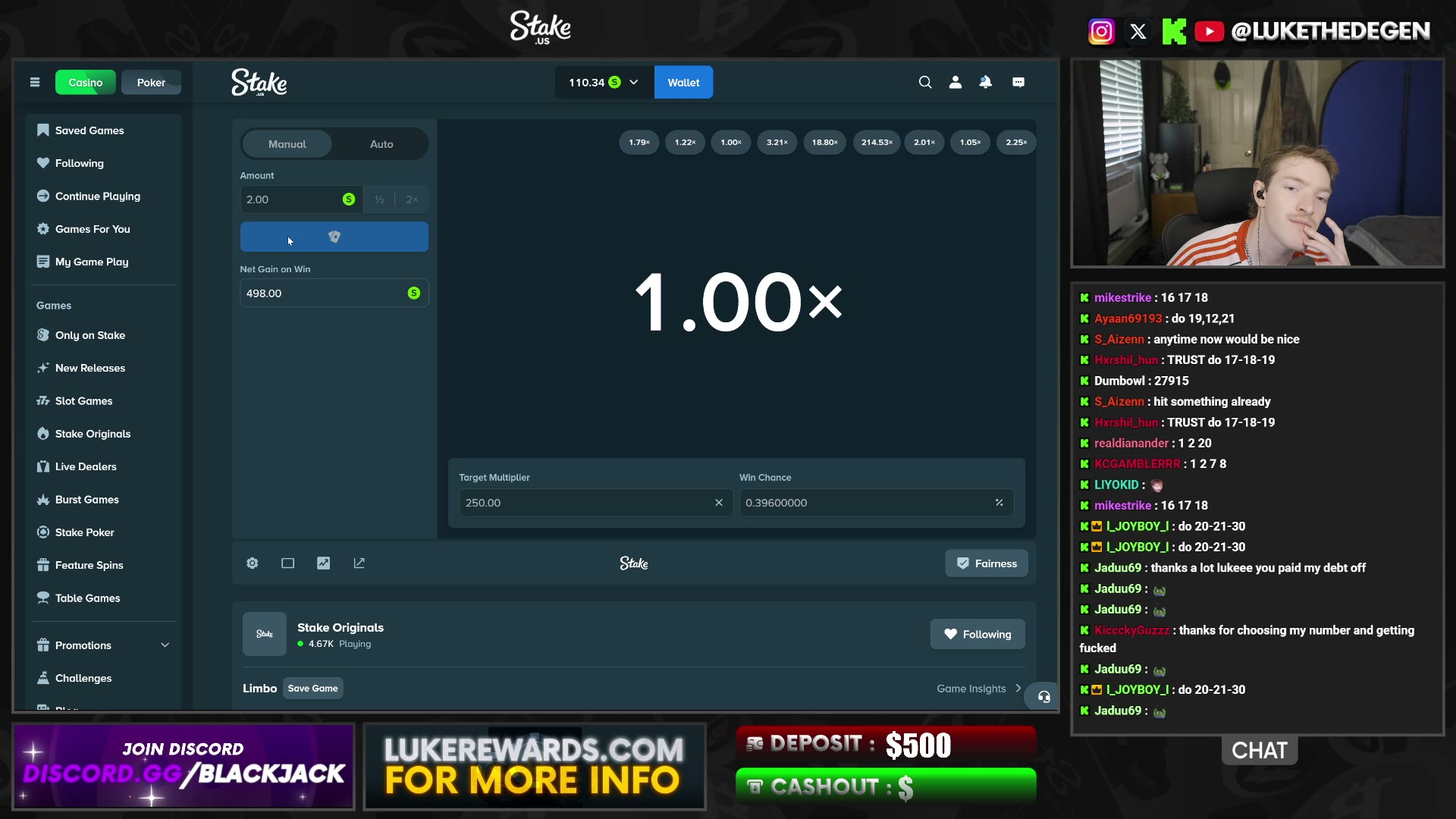The image size is (1456, 819).
Task: Switch to Auto betting mode
Action: tap(381, 144)
